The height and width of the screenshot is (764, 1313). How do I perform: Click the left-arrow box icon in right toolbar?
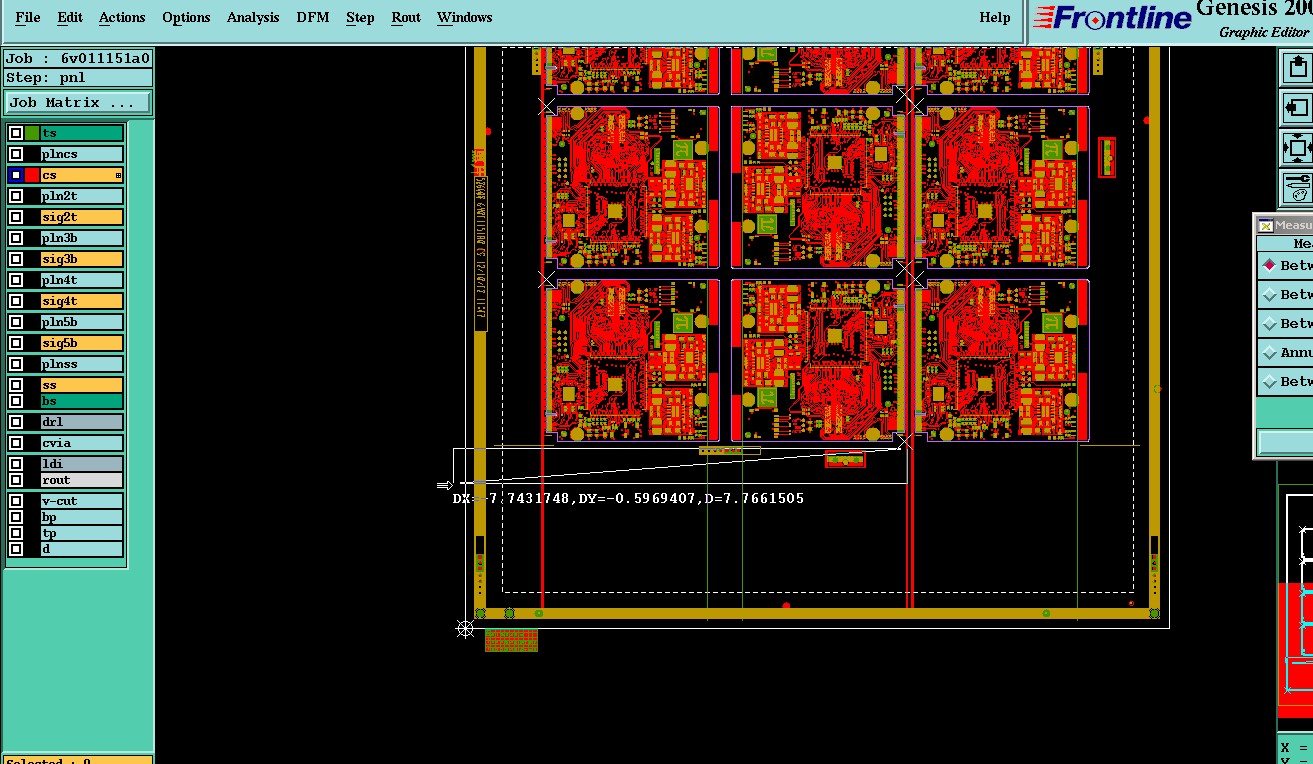tap(1297, 108)
